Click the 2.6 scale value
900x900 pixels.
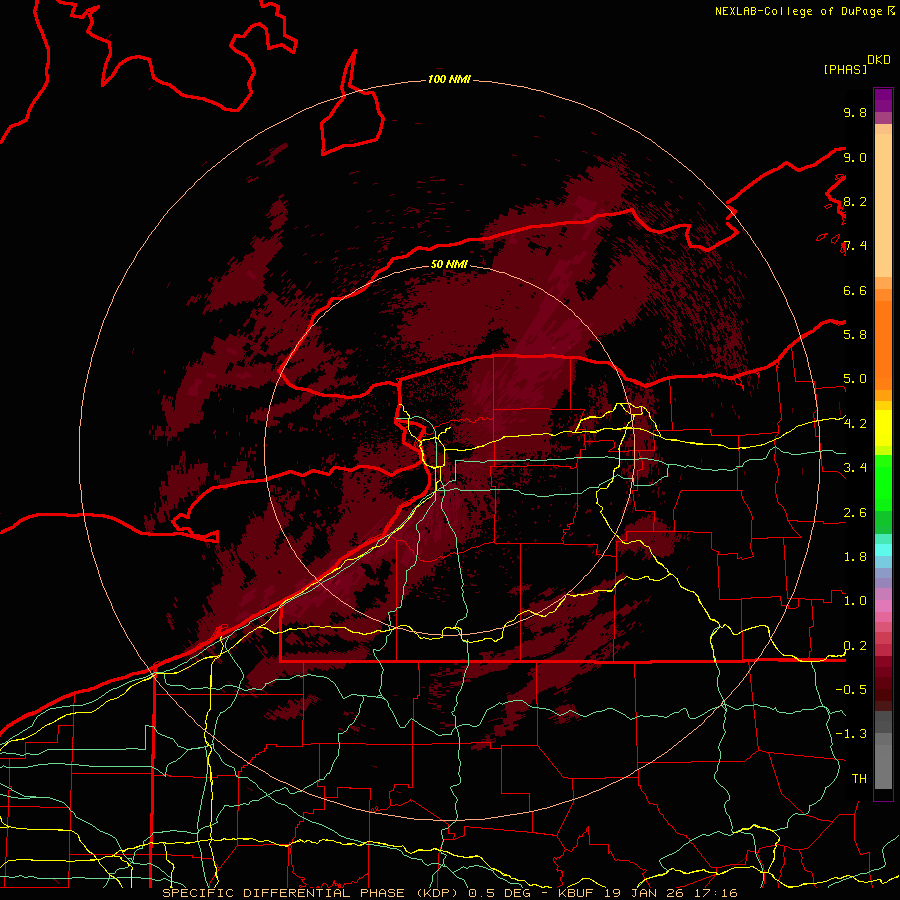click(x=855, y=513)
